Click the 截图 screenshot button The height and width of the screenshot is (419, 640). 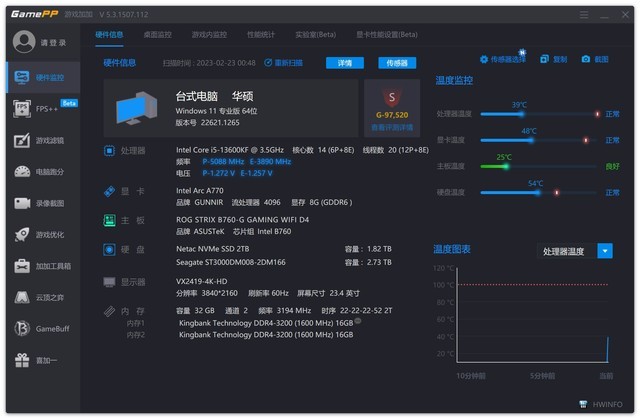pyautogui.click(x=595, y=60)
